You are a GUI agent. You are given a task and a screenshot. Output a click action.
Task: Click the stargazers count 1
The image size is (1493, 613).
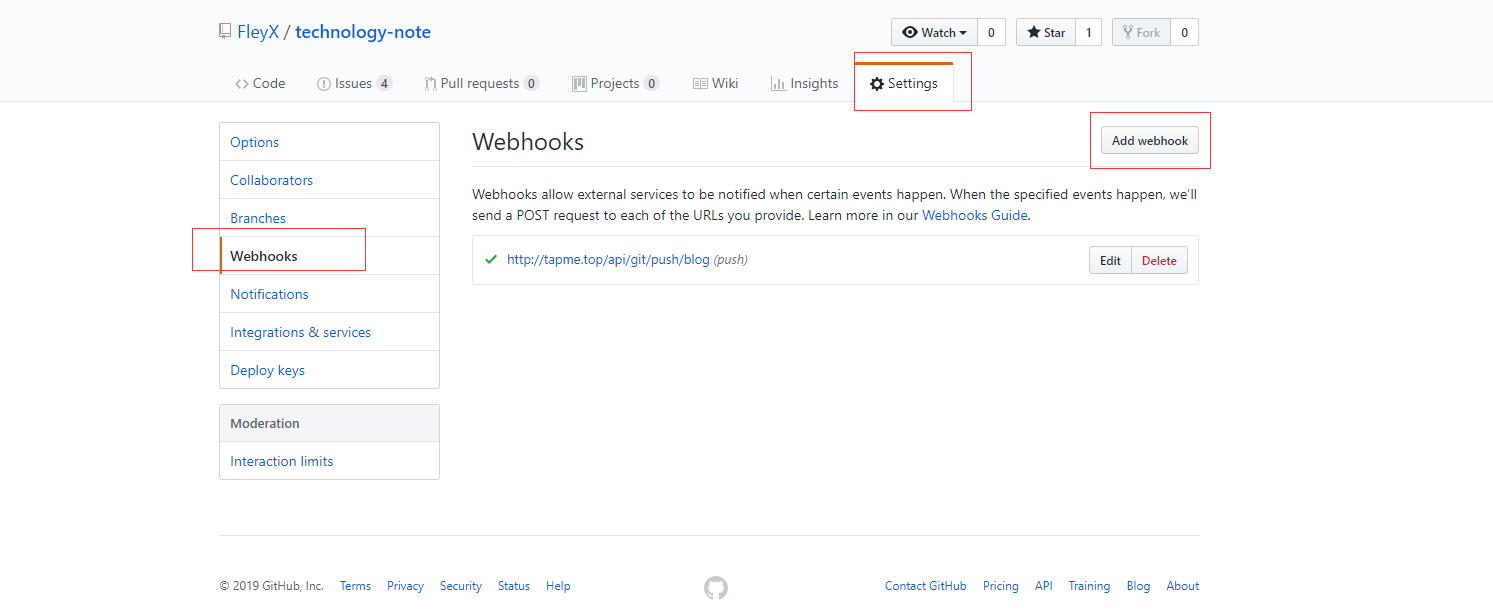[1088, 32]
